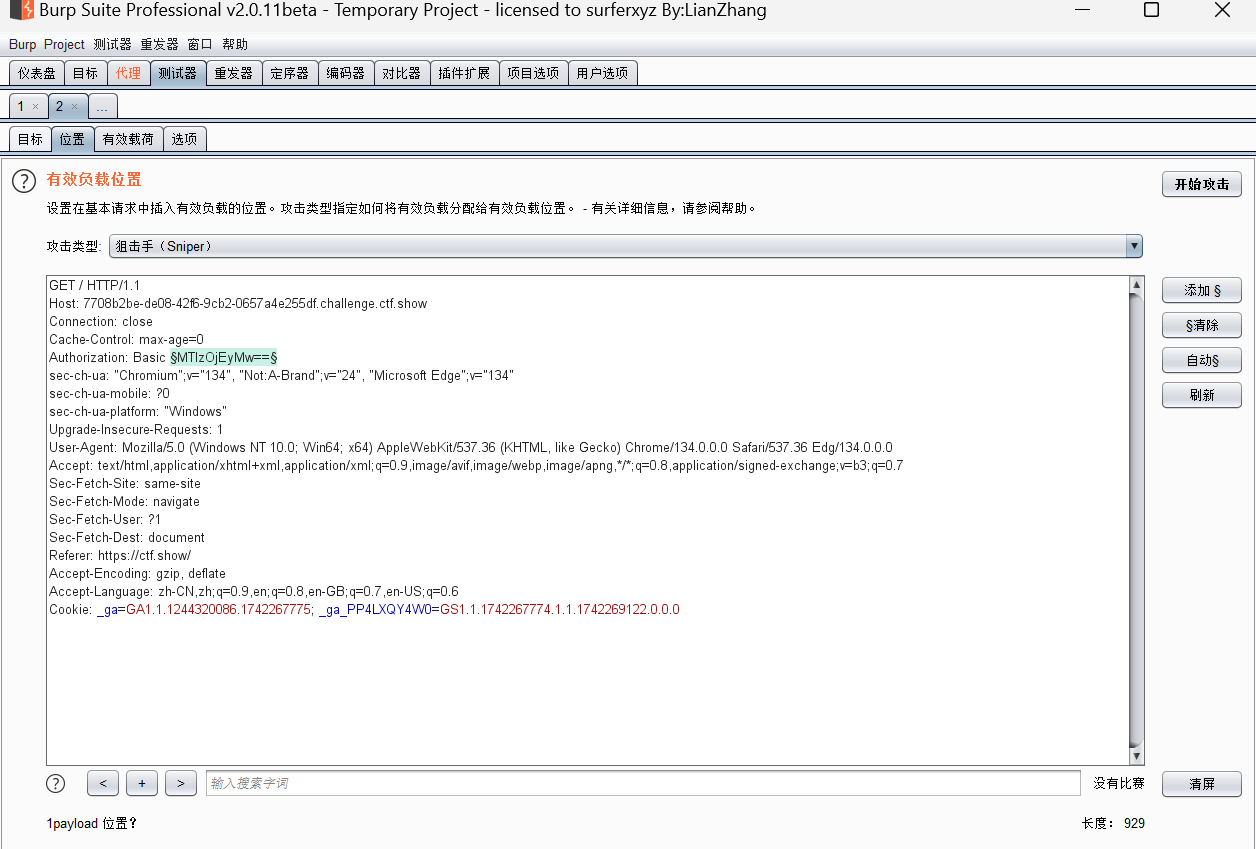
Task: Open the 重发器 menu in the menu bar
Action: click(159, 44)
